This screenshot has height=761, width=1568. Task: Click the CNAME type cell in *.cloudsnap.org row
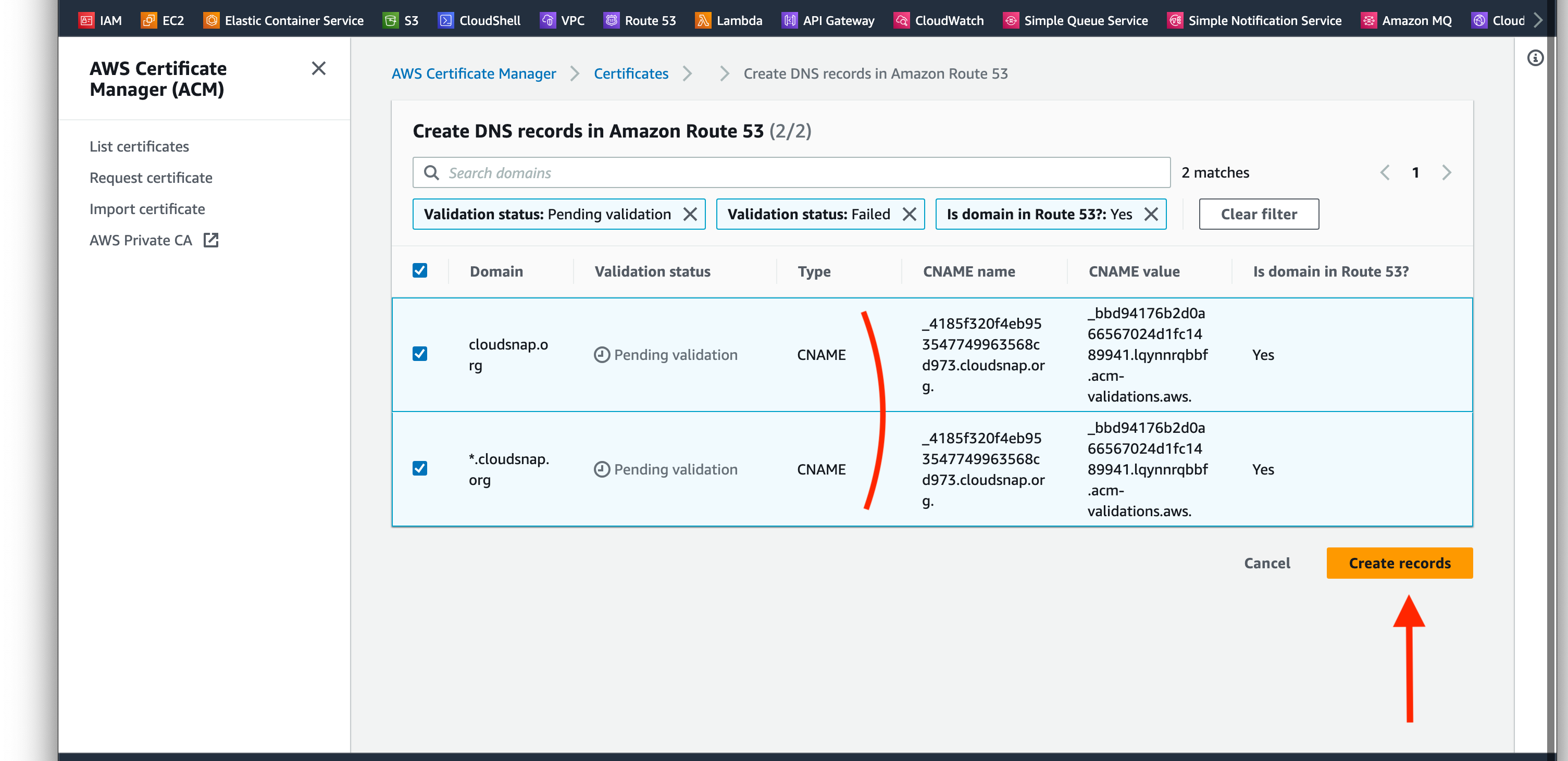click(x=821, y=469)
